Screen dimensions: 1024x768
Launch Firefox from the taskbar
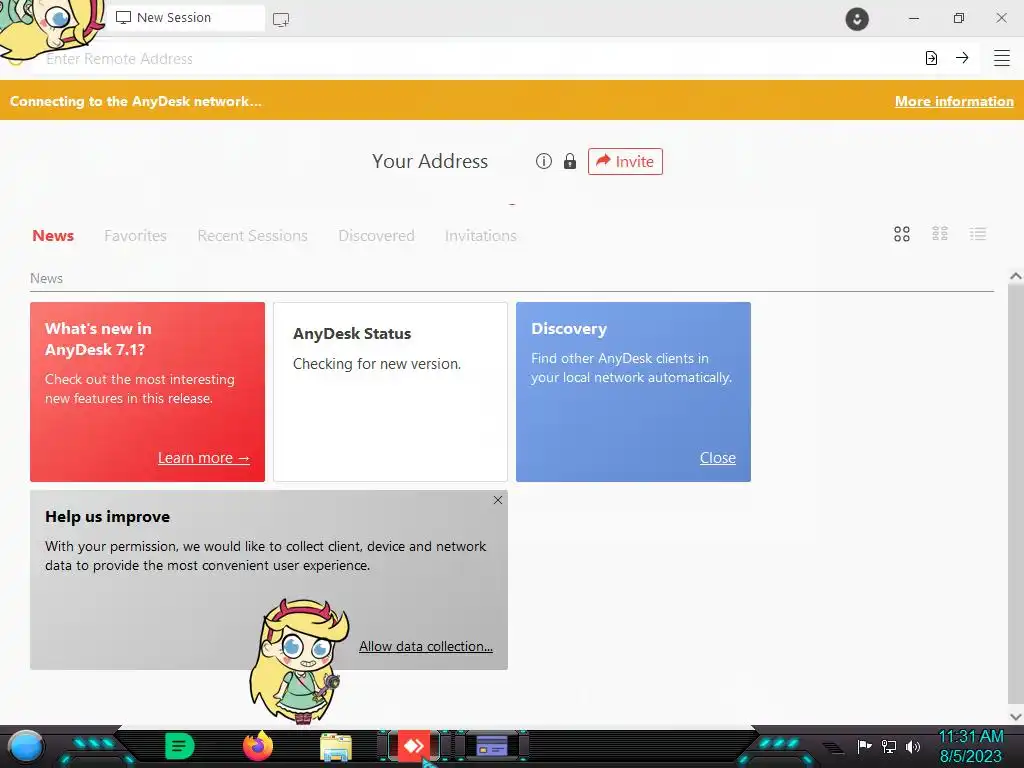259,746
